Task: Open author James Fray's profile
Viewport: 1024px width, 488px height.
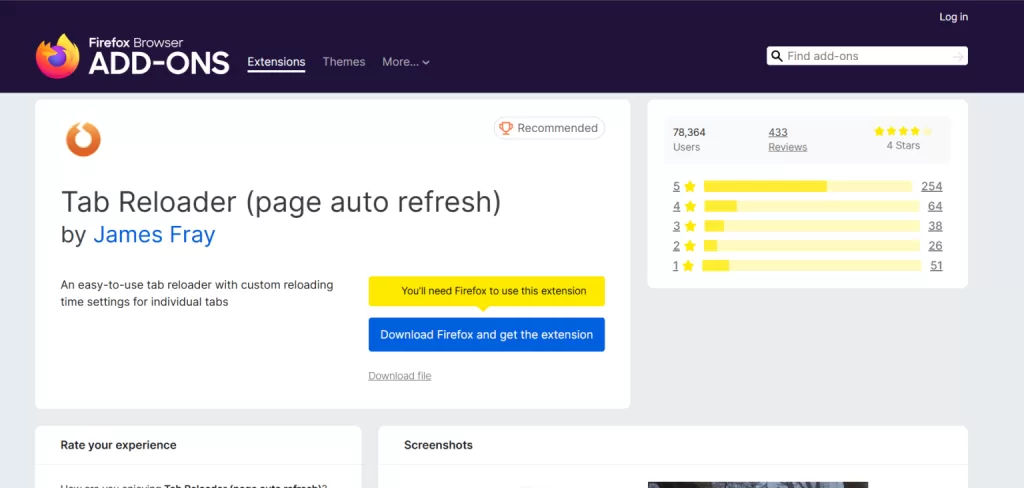Action: pos(154,235)
